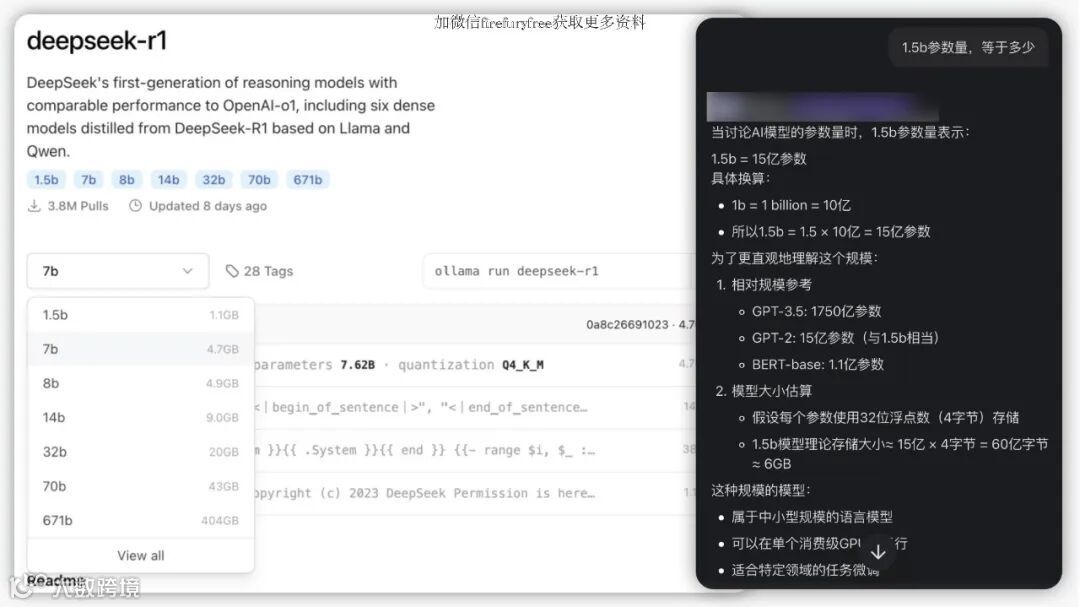Click the 3.8M Pulls text

pyautogui.click(x=78, y=206)
